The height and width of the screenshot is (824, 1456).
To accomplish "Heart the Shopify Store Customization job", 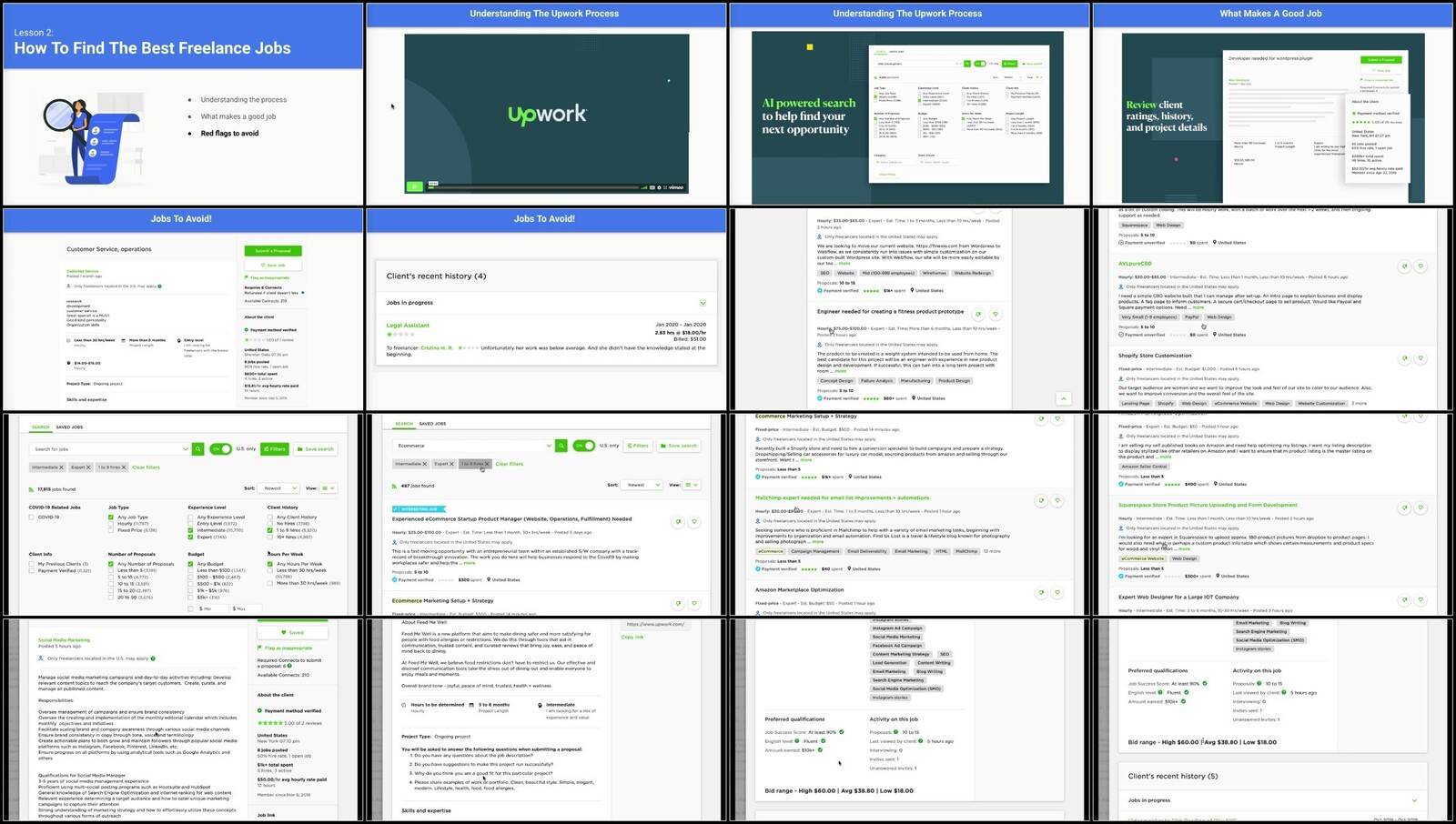I will coord(1421,358).
